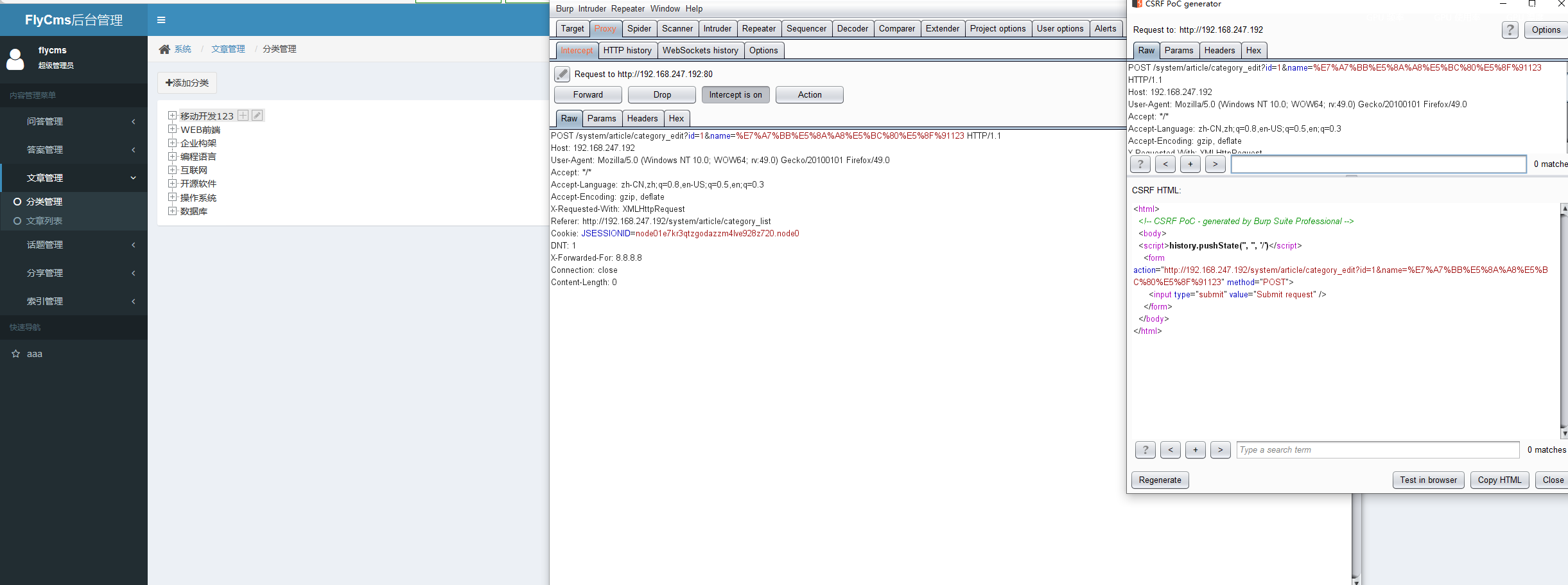Expand the 企业构架 tree node
This screenshot has width=1568, height=585.
pyautogui.click(x=172, y=143)
